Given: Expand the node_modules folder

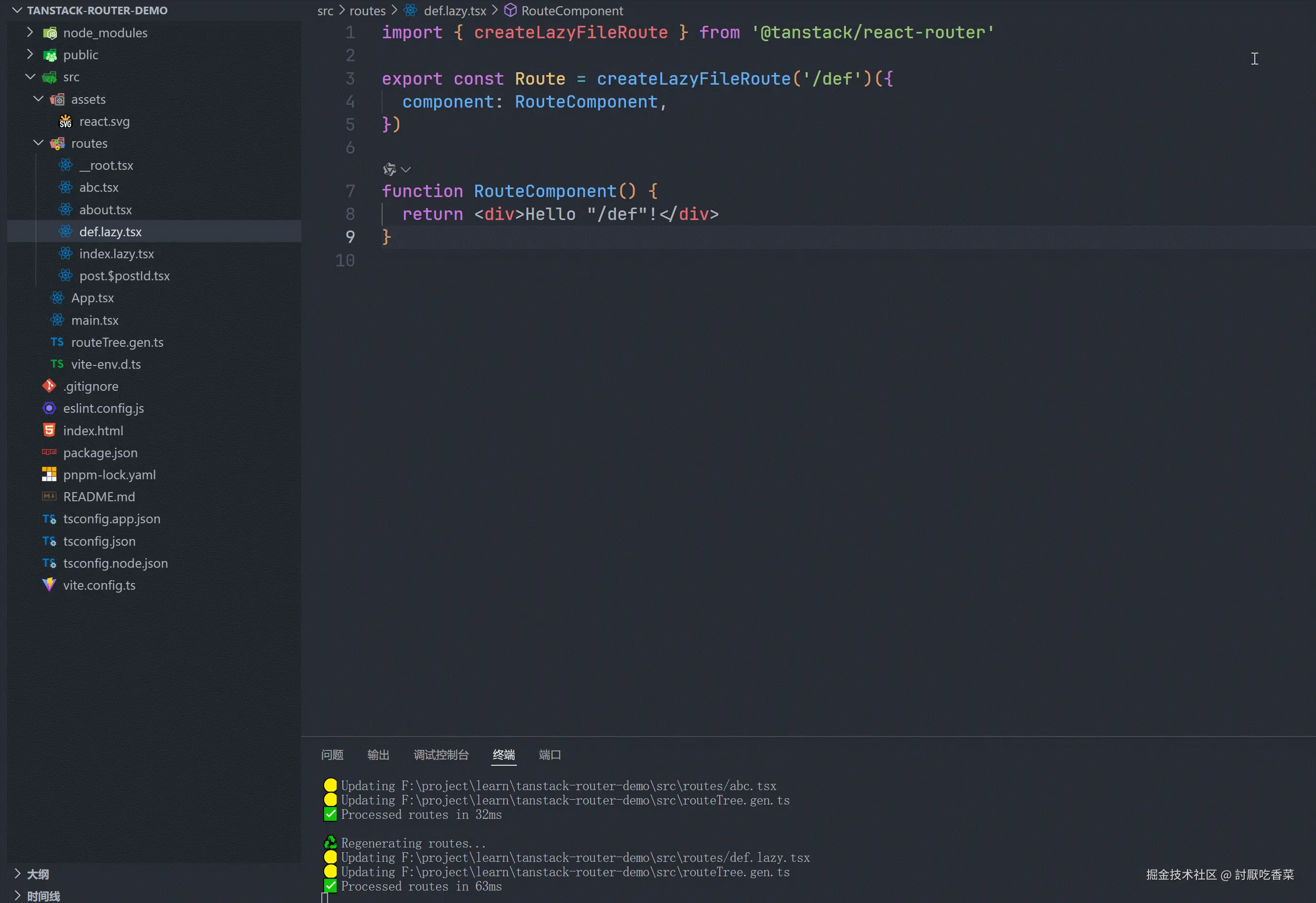Looking at the screenshot, I should tap(30, 33).
